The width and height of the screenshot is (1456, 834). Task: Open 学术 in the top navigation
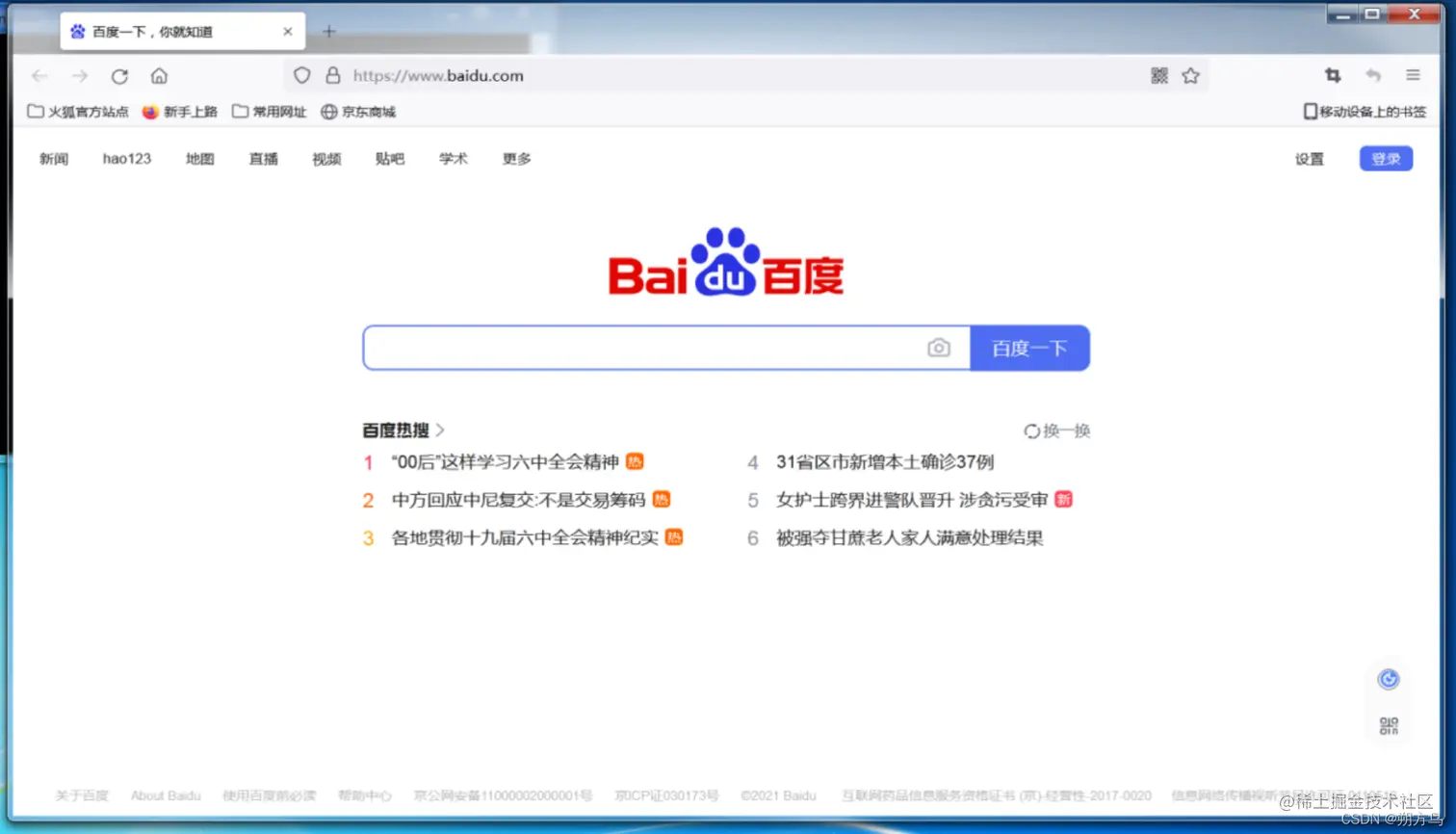(454, 159)
